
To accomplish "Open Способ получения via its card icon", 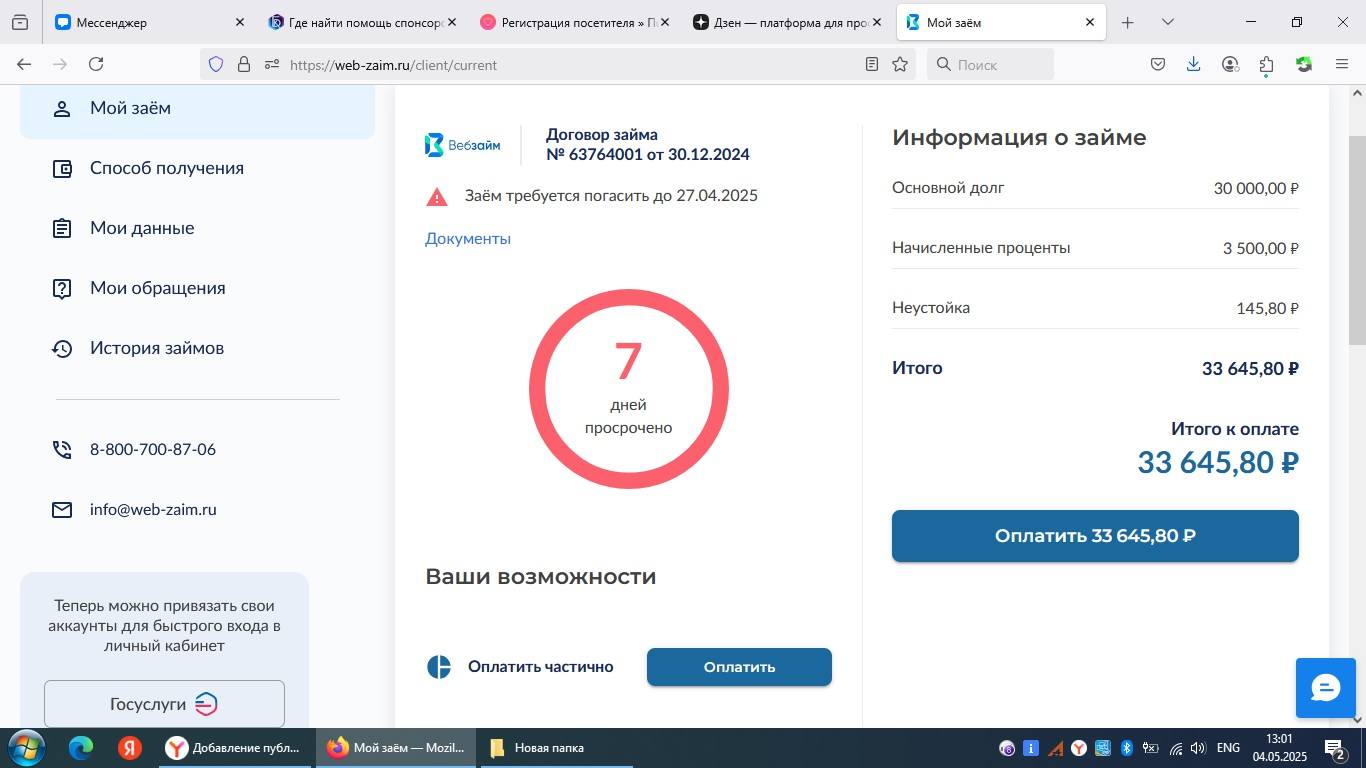I will tap(62, 167).
